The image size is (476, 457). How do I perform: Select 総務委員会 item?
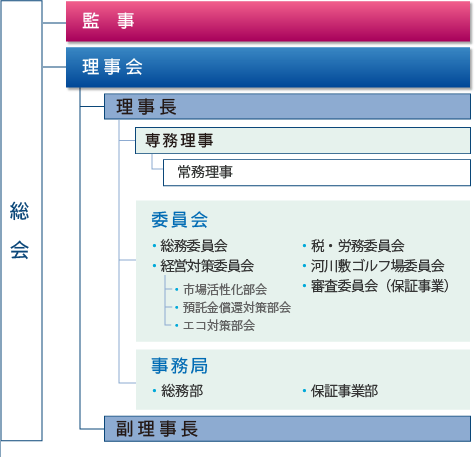[x=194, y=246]
